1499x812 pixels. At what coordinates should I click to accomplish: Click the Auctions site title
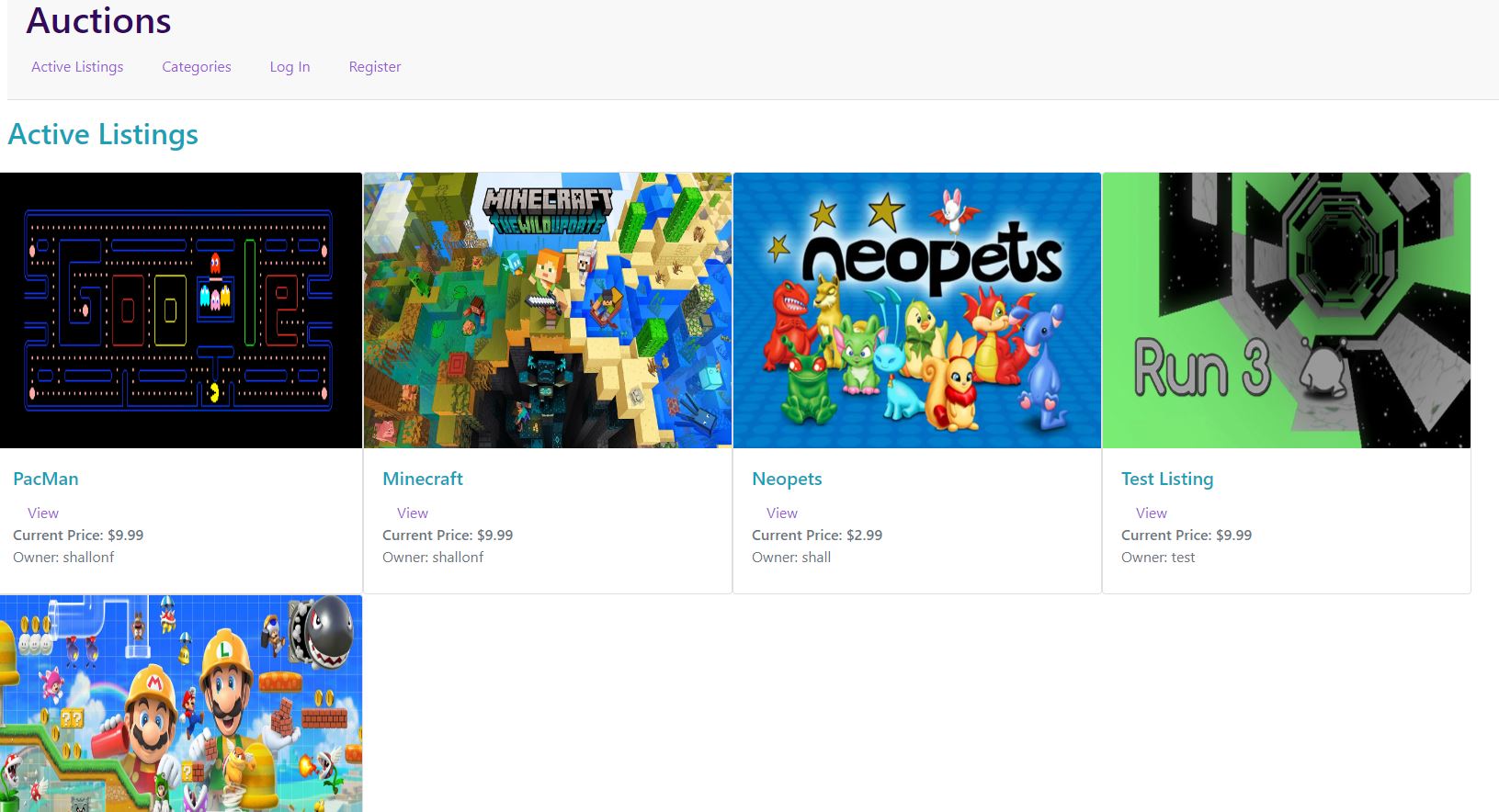tap(98, 21)
